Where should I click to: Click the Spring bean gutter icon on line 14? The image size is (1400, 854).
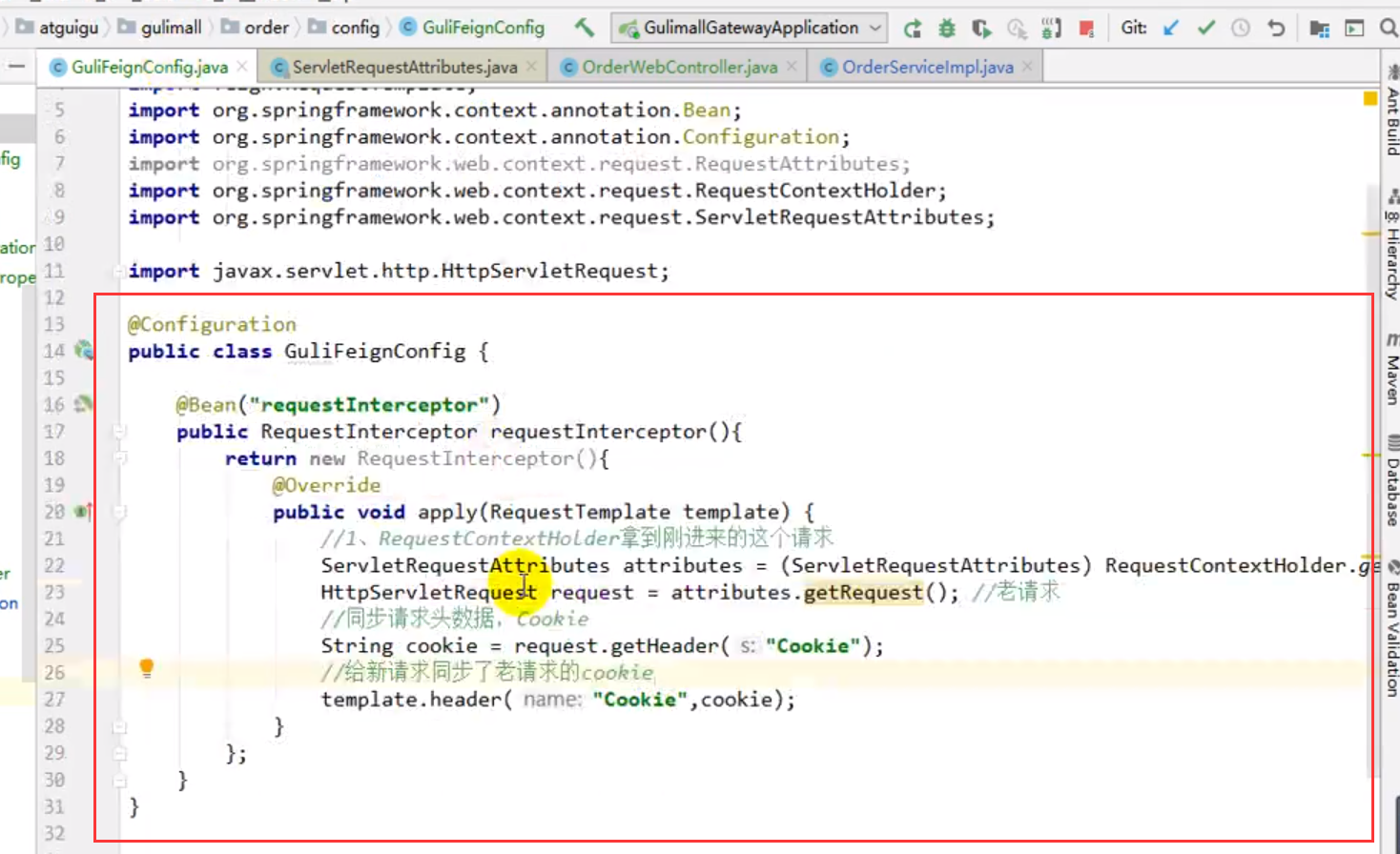pos(84,351)
